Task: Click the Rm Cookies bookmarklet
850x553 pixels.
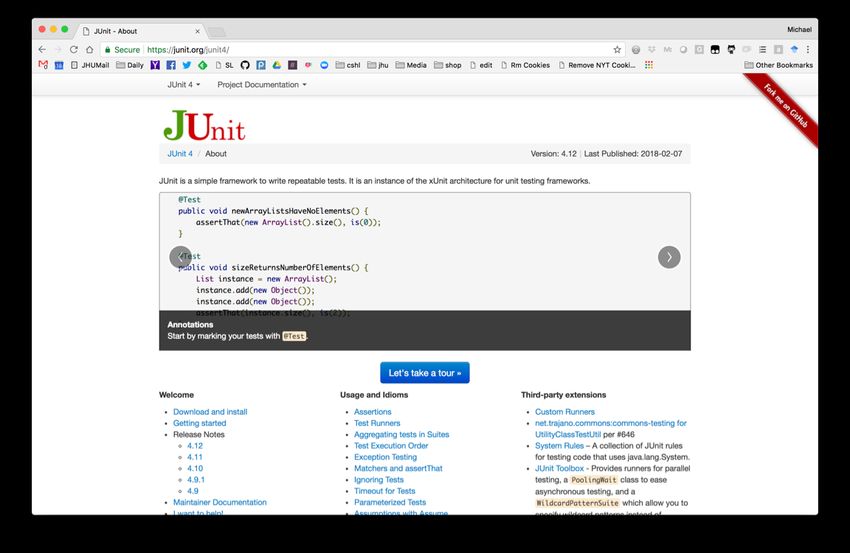Action: pos(525,65)
